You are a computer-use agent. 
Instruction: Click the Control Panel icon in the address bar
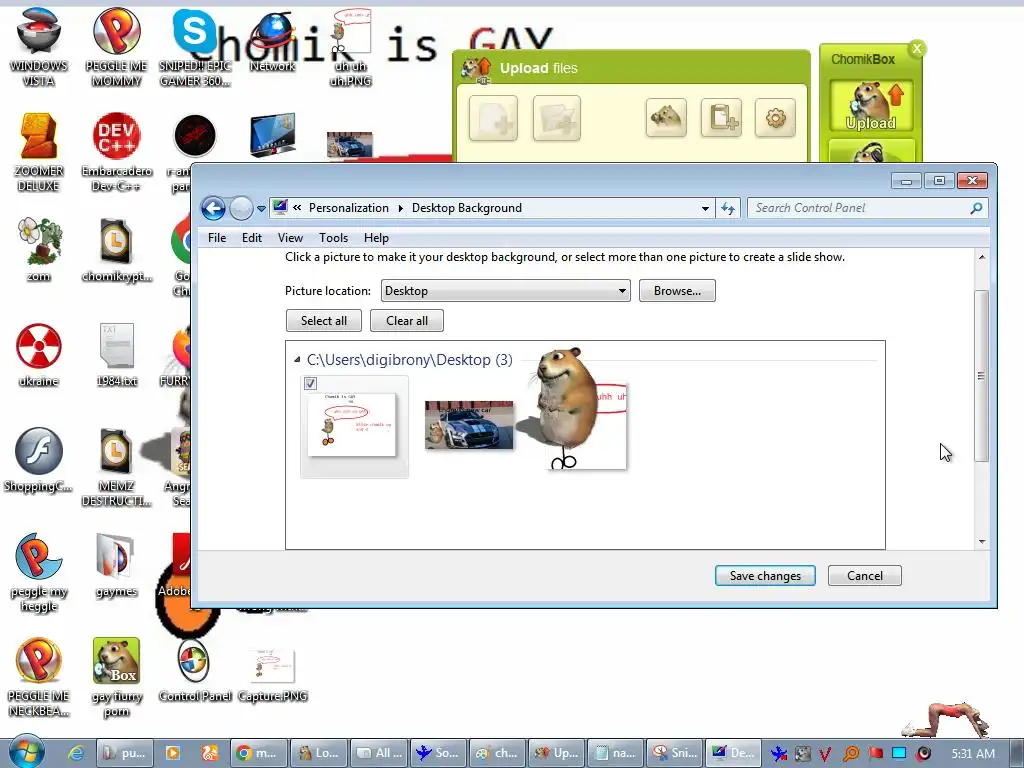(x=280, y=208)
